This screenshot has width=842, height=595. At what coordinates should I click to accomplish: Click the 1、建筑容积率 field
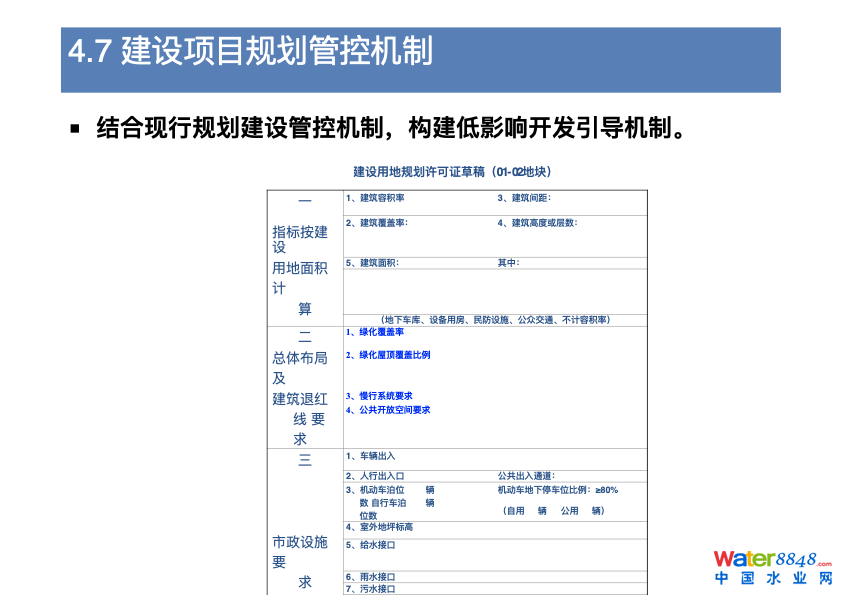coord(375,198)
